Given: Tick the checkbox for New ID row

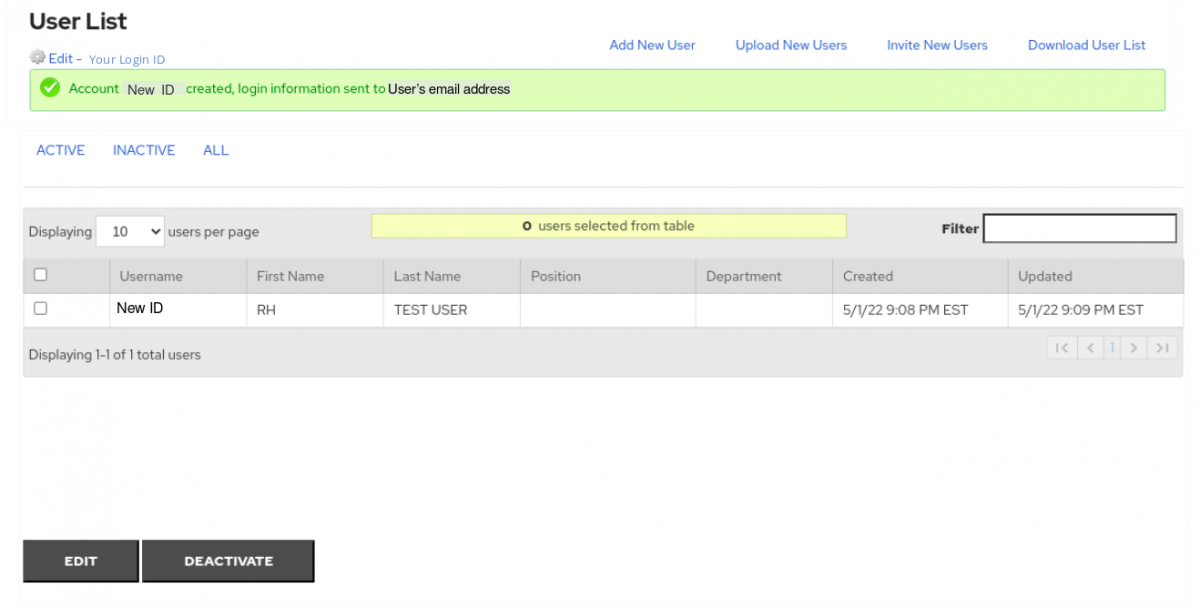Looking at the screenshot, I should click(41, 309).
